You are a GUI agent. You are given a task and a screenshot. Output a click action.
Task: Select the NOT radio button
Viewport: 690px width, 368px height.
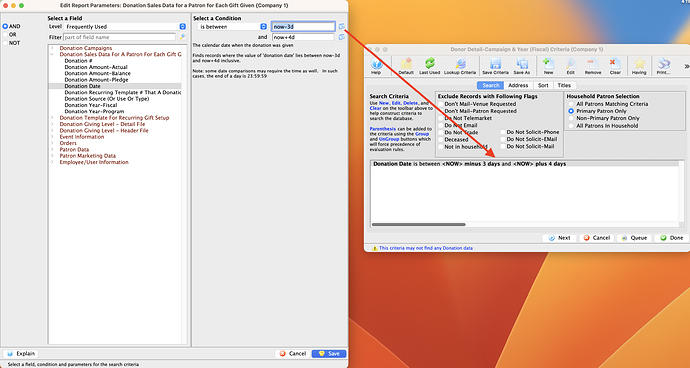(5, 43)
